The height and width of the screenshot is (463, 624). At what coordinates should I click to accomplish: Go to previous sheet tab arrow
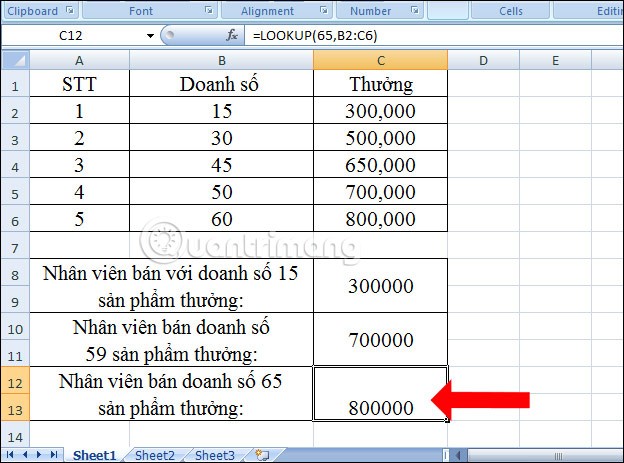(x=25, y=455)
